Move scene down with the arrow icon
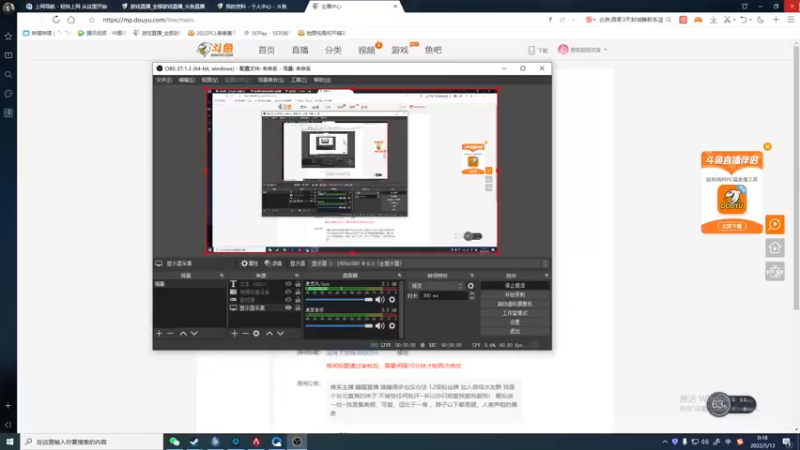800x450 pixels. coord(194,333)
